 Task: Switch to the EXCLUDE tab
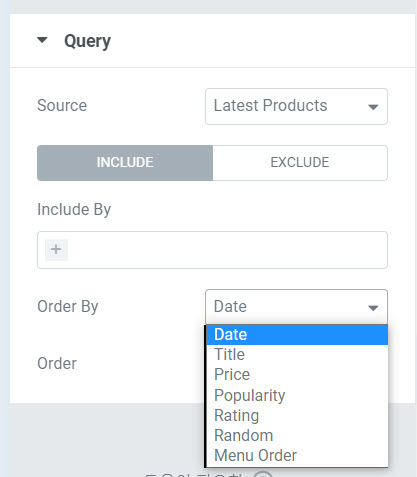[x=300, y=163]
